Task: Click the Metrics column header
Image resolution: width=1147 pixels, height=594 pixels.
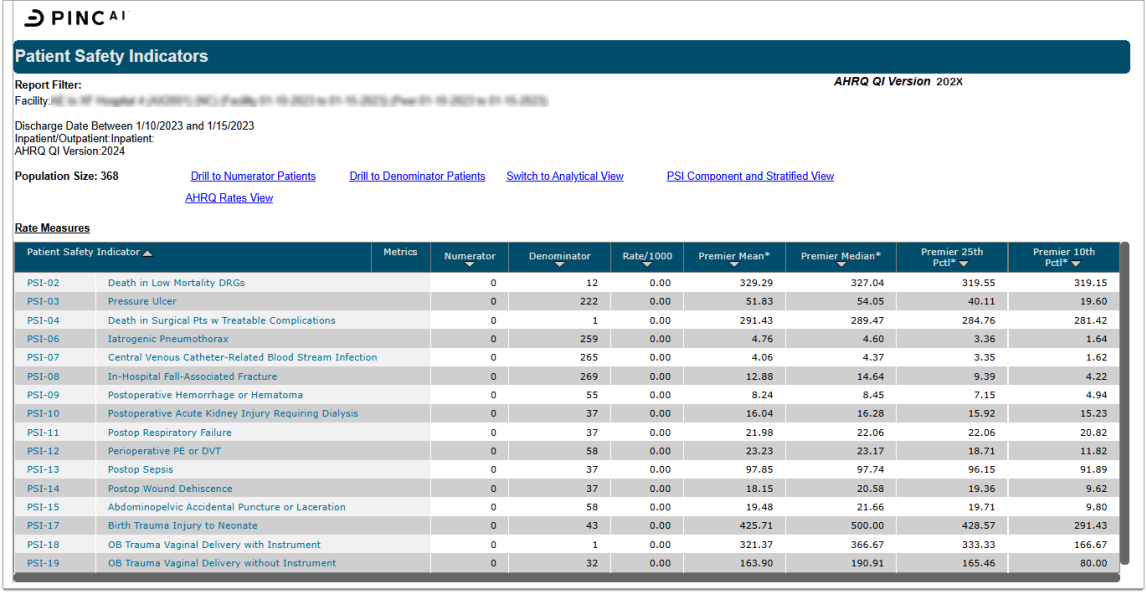Action: click(x=400, y=252)
